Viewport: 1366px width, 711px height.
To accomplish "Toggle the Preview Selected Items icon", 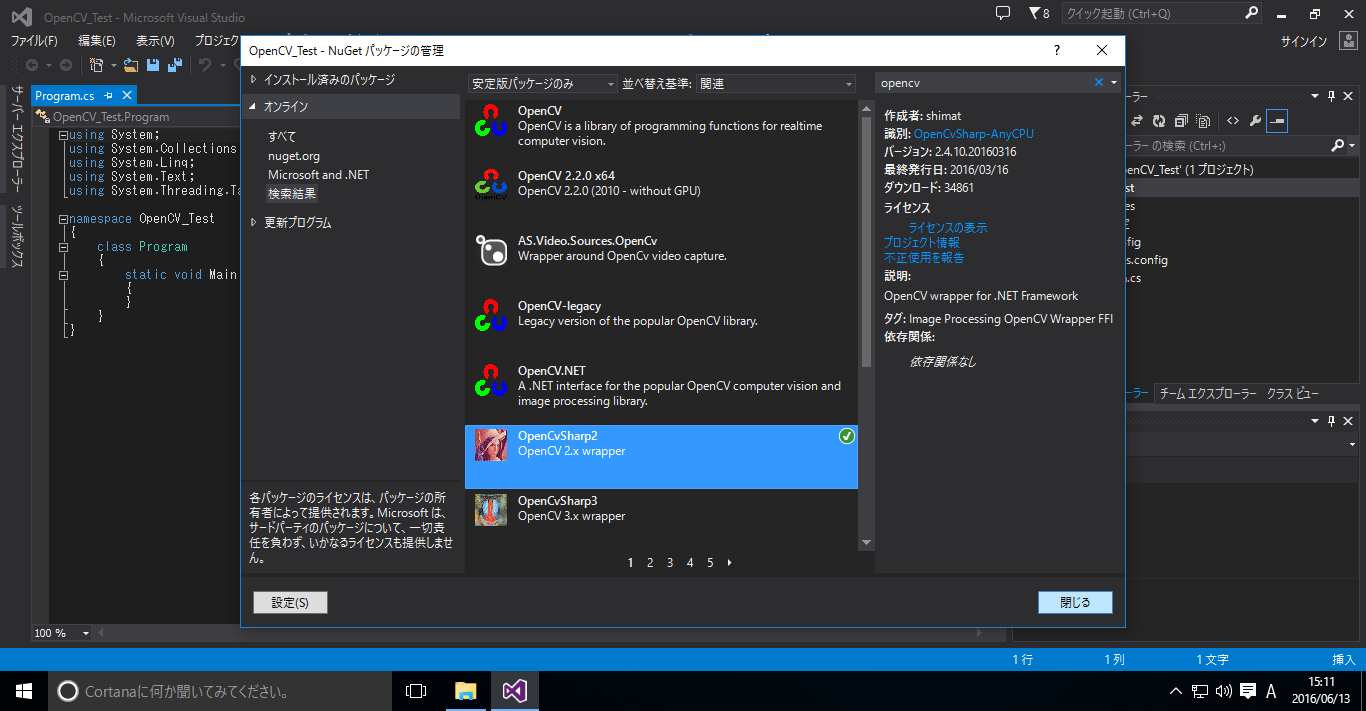I will (x=1276, y=121).
